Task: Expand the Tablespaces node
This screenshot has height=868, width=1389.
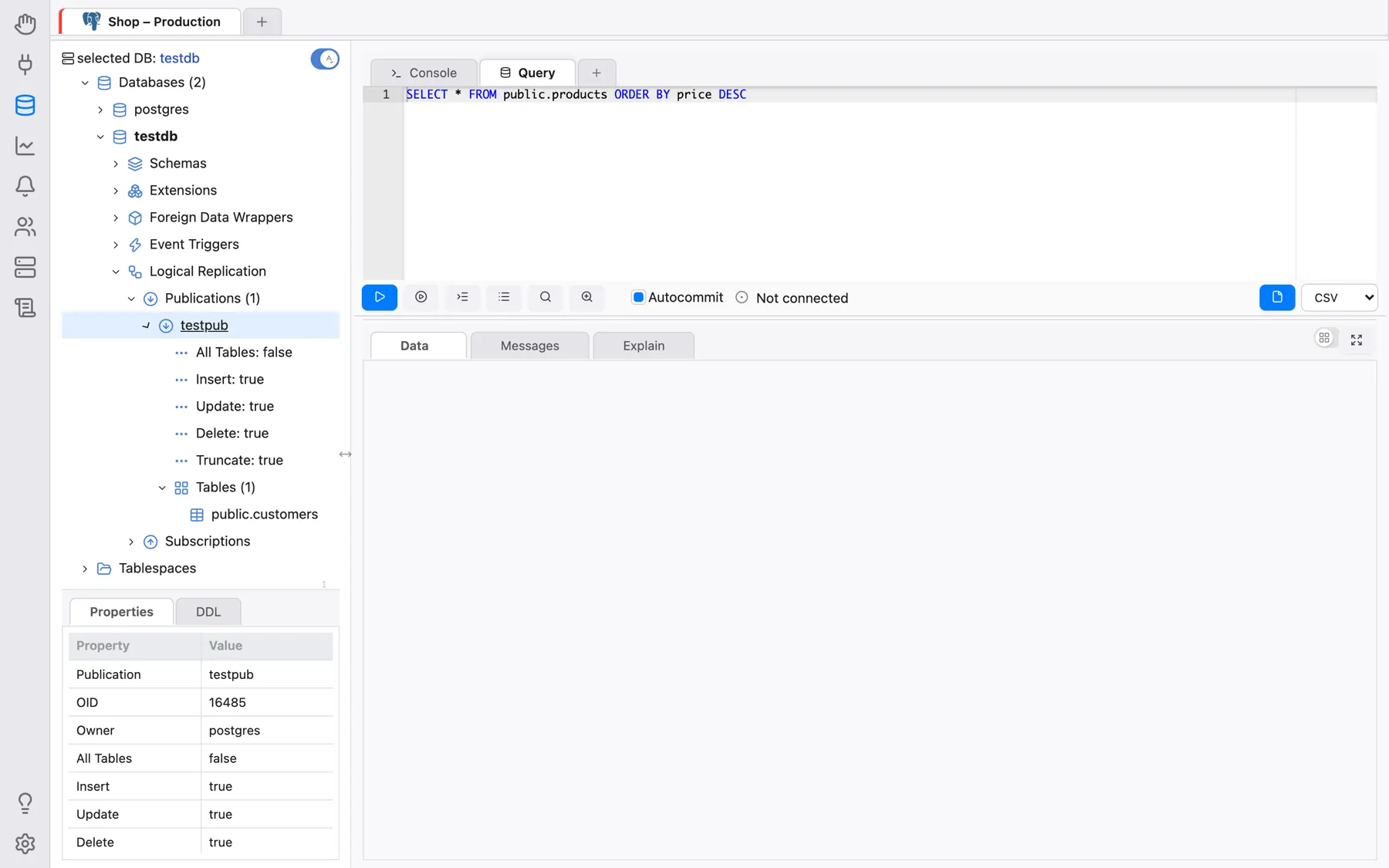Action: [85, 569]
